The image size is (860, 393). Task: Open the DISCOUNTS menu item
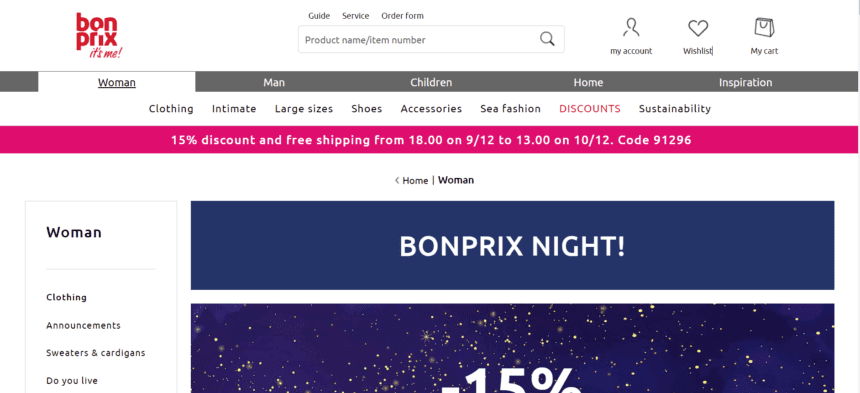coord(590,109)
